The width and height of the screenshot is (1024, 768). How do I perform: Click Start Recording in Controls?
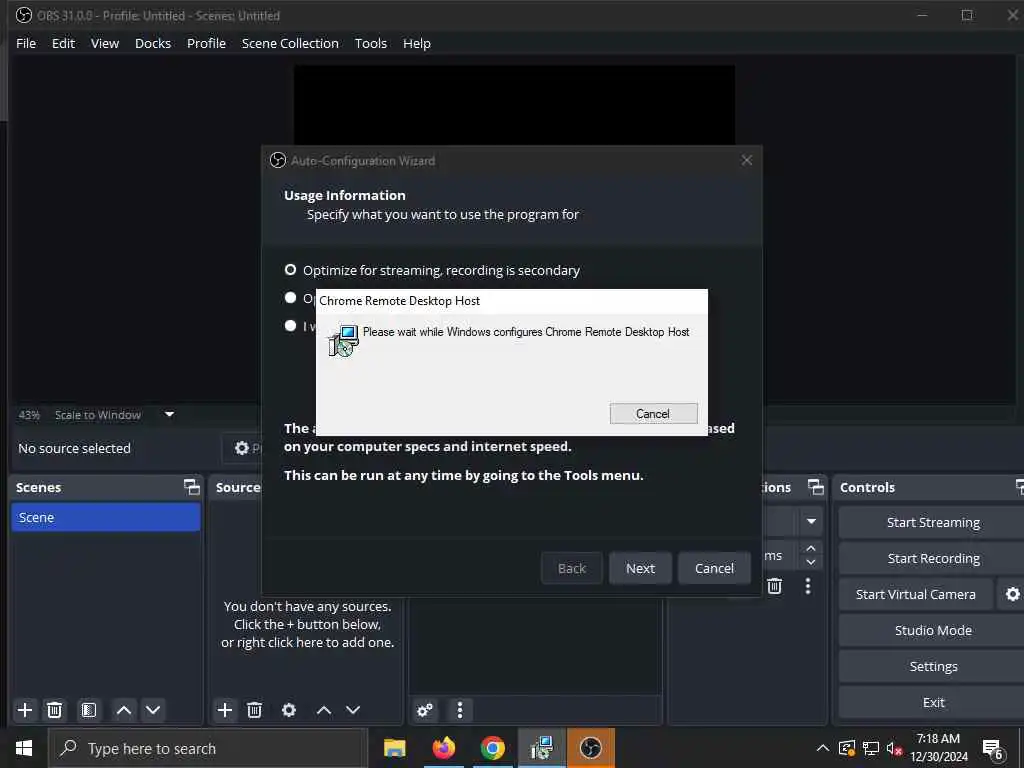(933, 558)
